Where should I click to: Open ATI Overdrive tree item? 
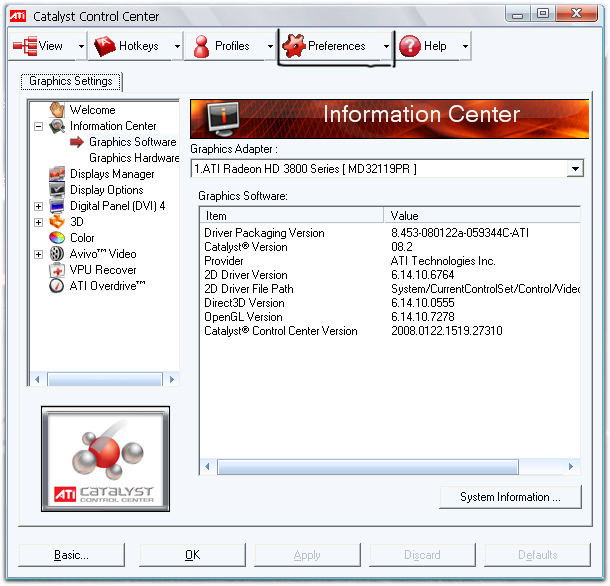click(107, 286)
